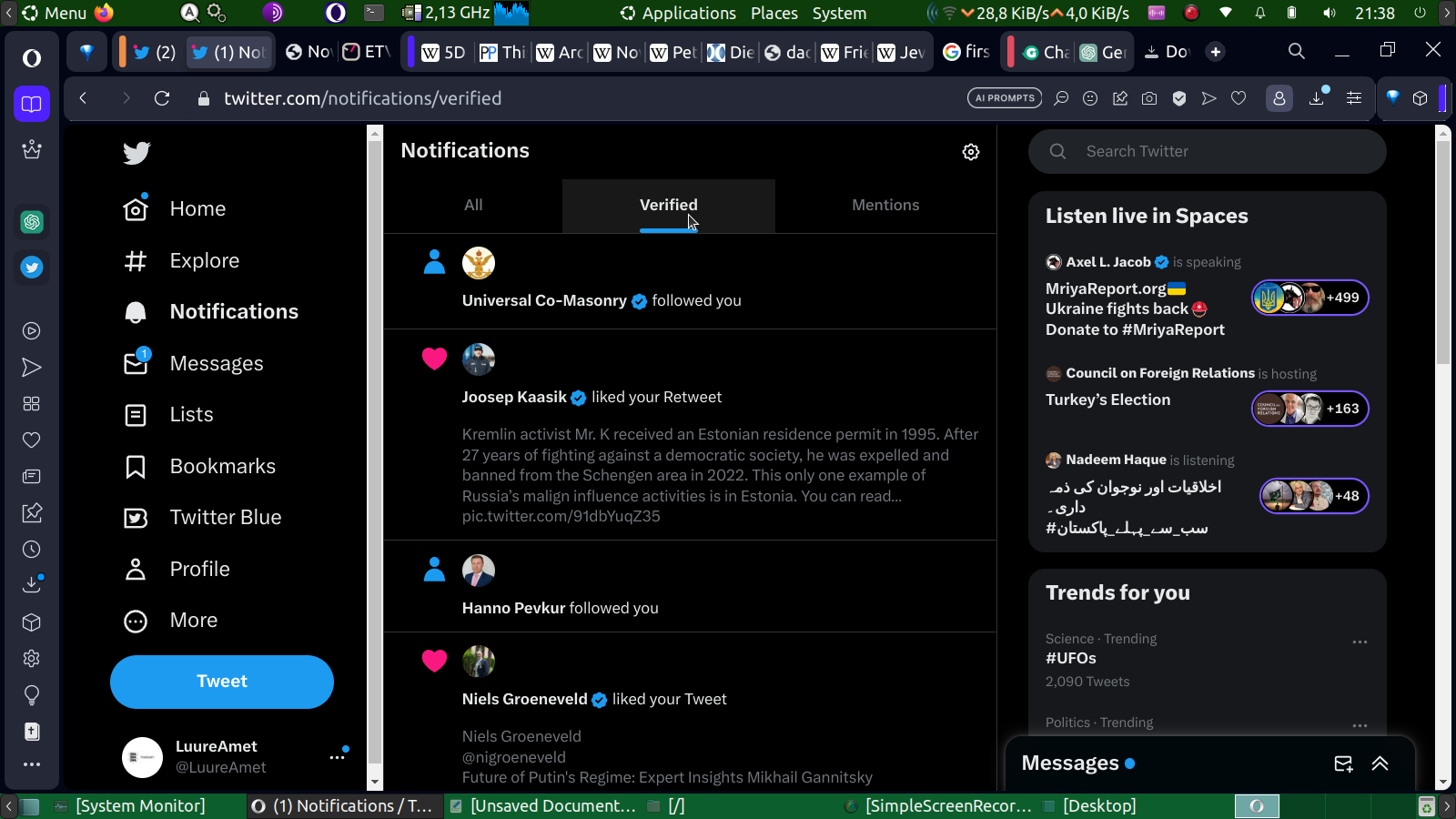Image resolution: width=1456 pixels, height=819 pixels.
Task: Switch to the All notifications tab
Action: coord(473,206)
